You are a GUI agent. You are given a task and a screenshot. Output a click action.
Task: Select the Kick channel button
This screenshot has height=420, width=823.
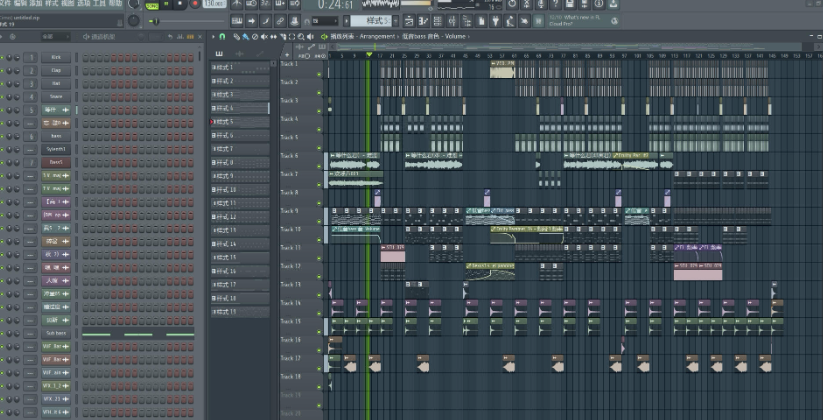(56, 58)
